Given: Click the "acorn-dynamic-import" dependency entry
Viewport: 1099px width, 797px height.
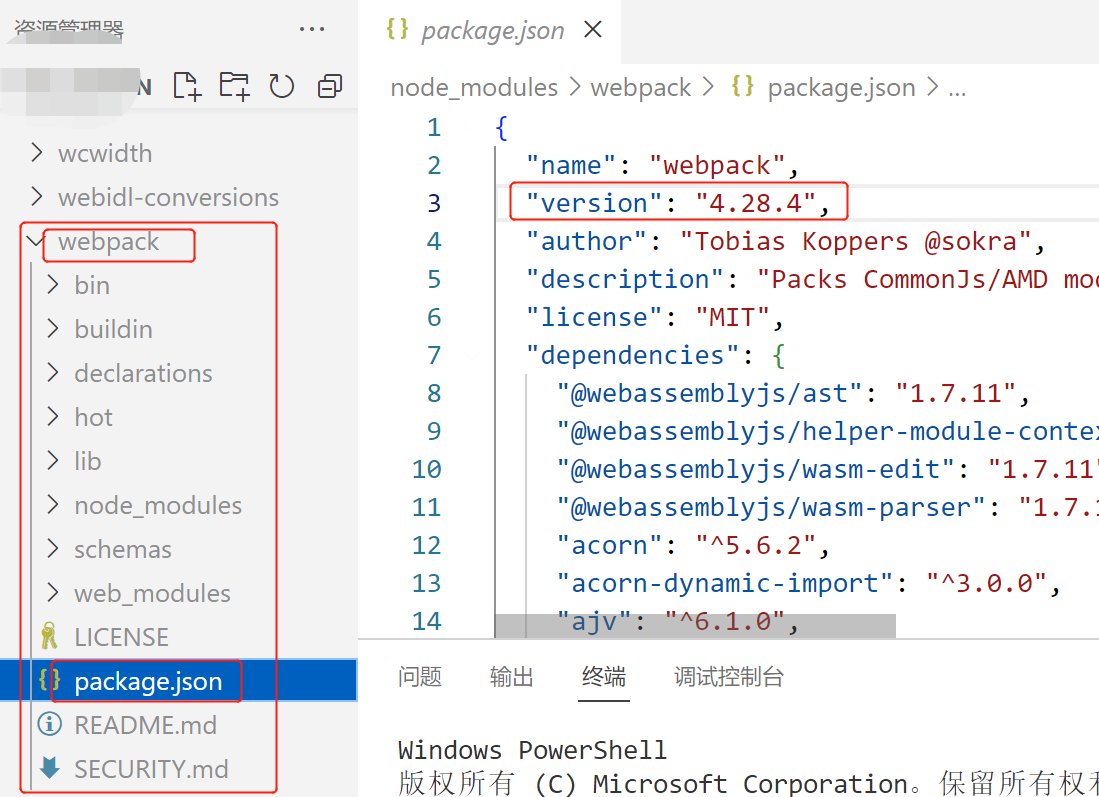Looking at the screenshot, I should tap(807, 583).
